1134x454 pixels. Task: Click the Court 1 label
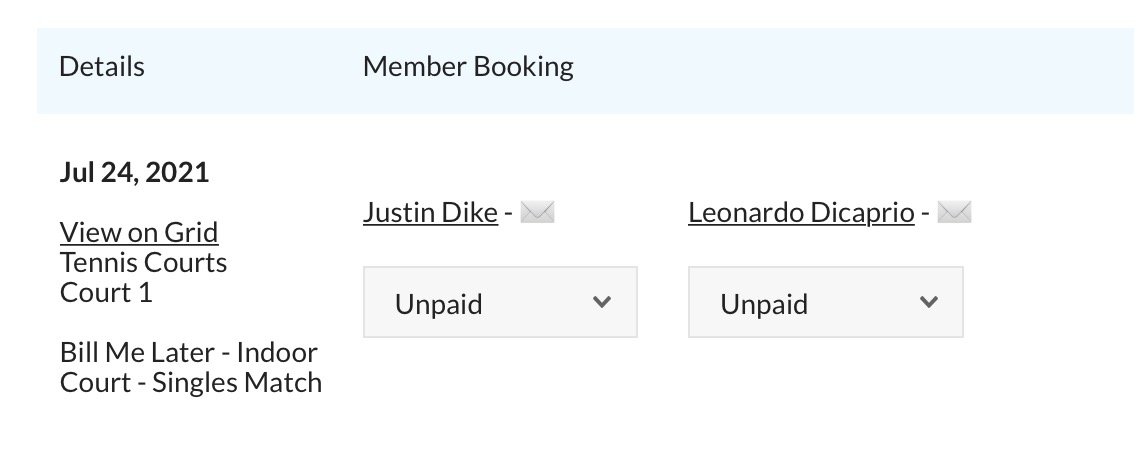(106, 292)
